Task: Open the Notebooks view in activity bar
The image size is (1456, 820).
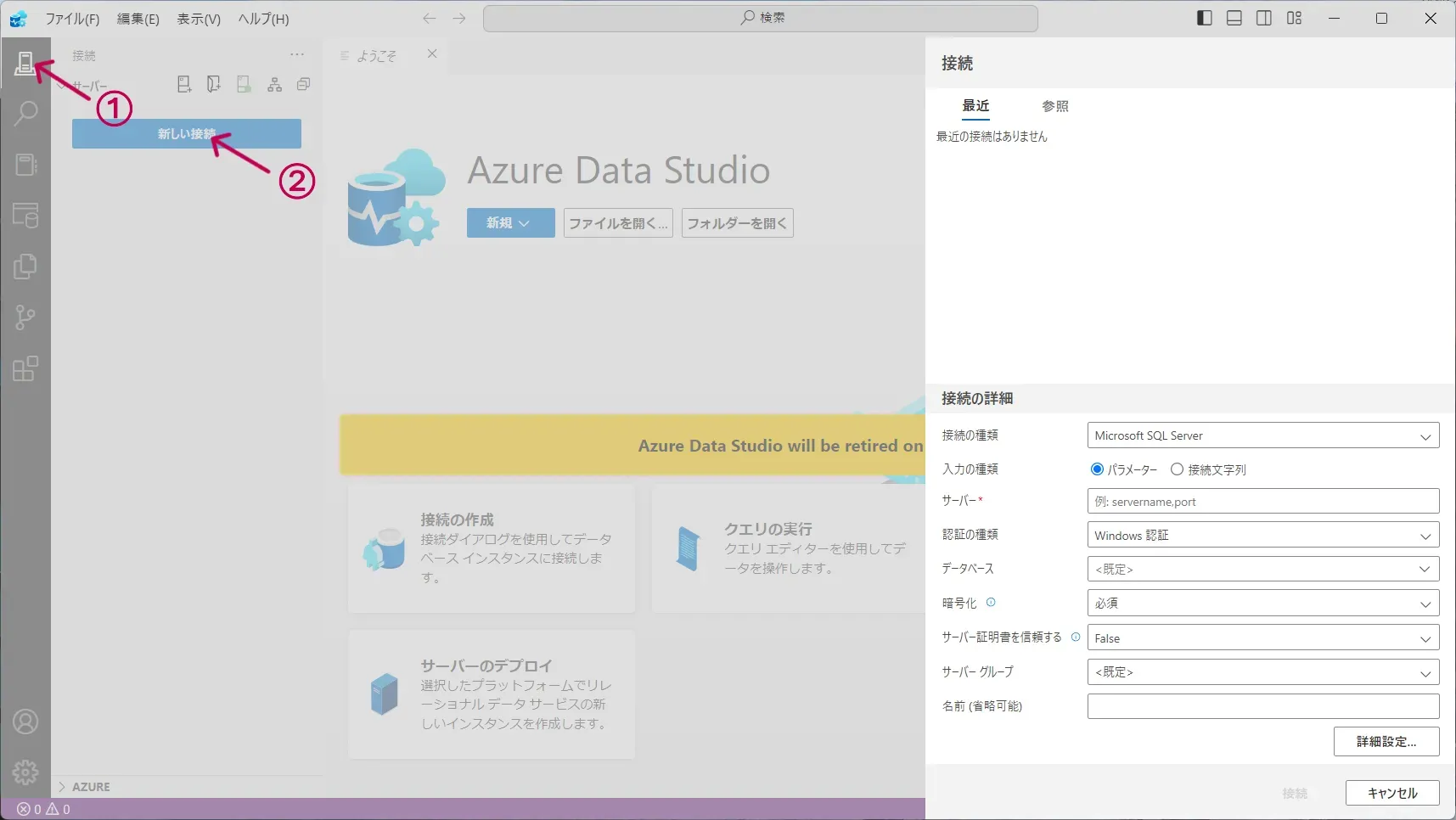Action: click(25, 165)
